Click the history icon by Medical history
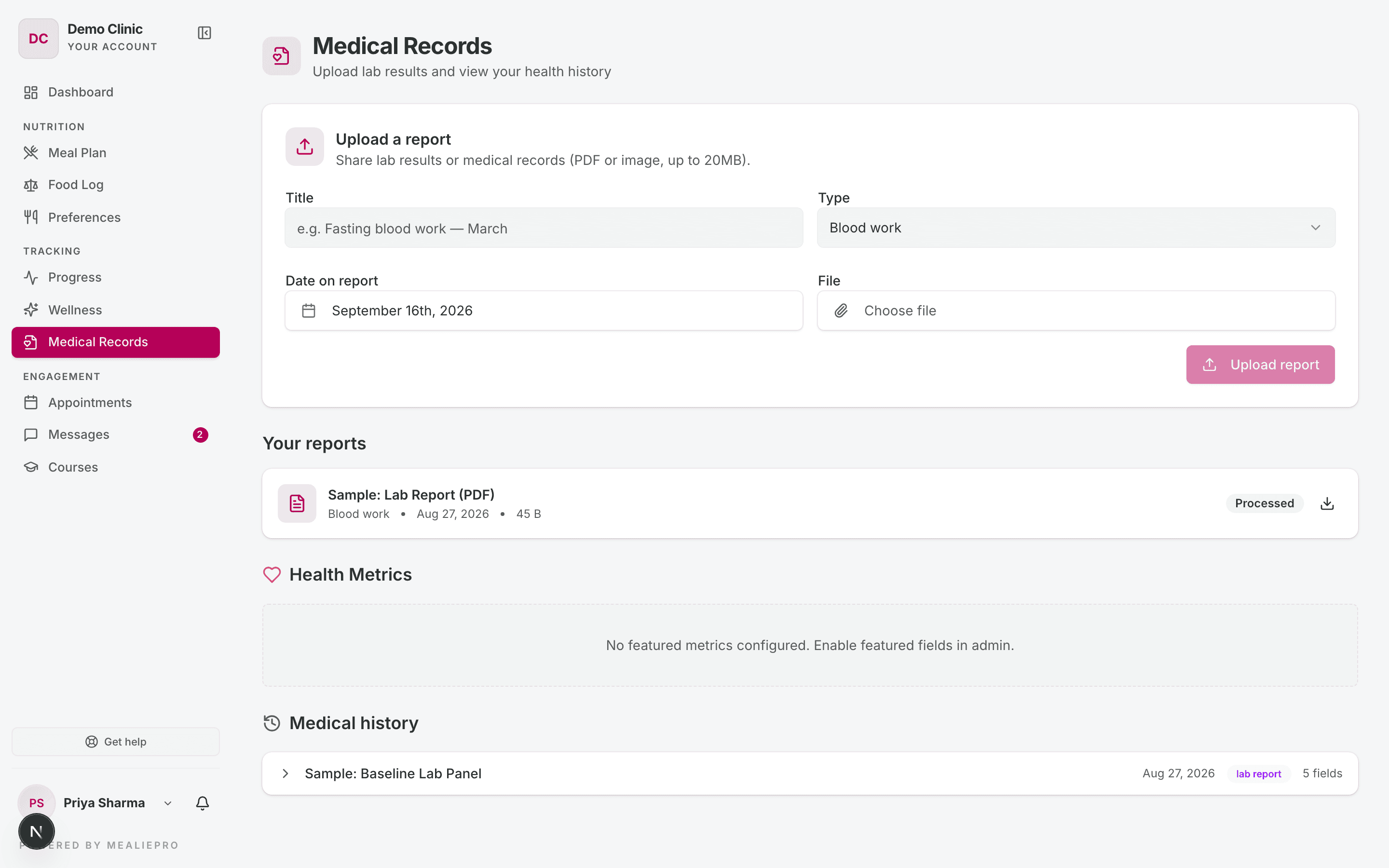 pyautogui.click(x=272, y=723)
